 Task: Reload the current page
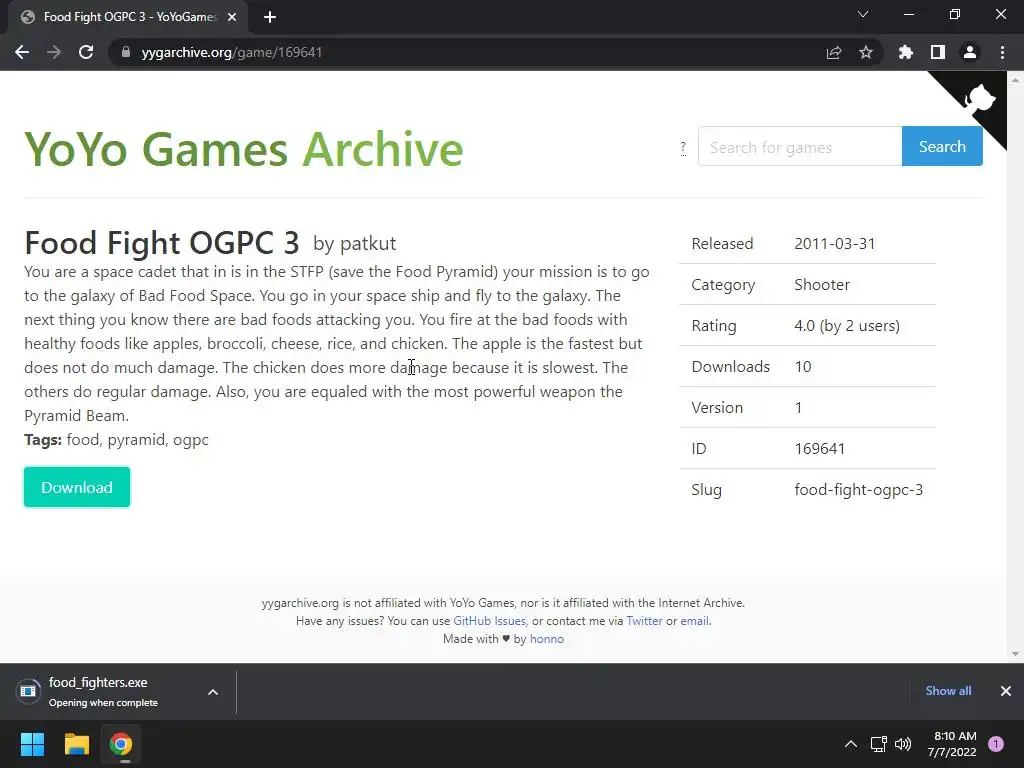(86, 52)
